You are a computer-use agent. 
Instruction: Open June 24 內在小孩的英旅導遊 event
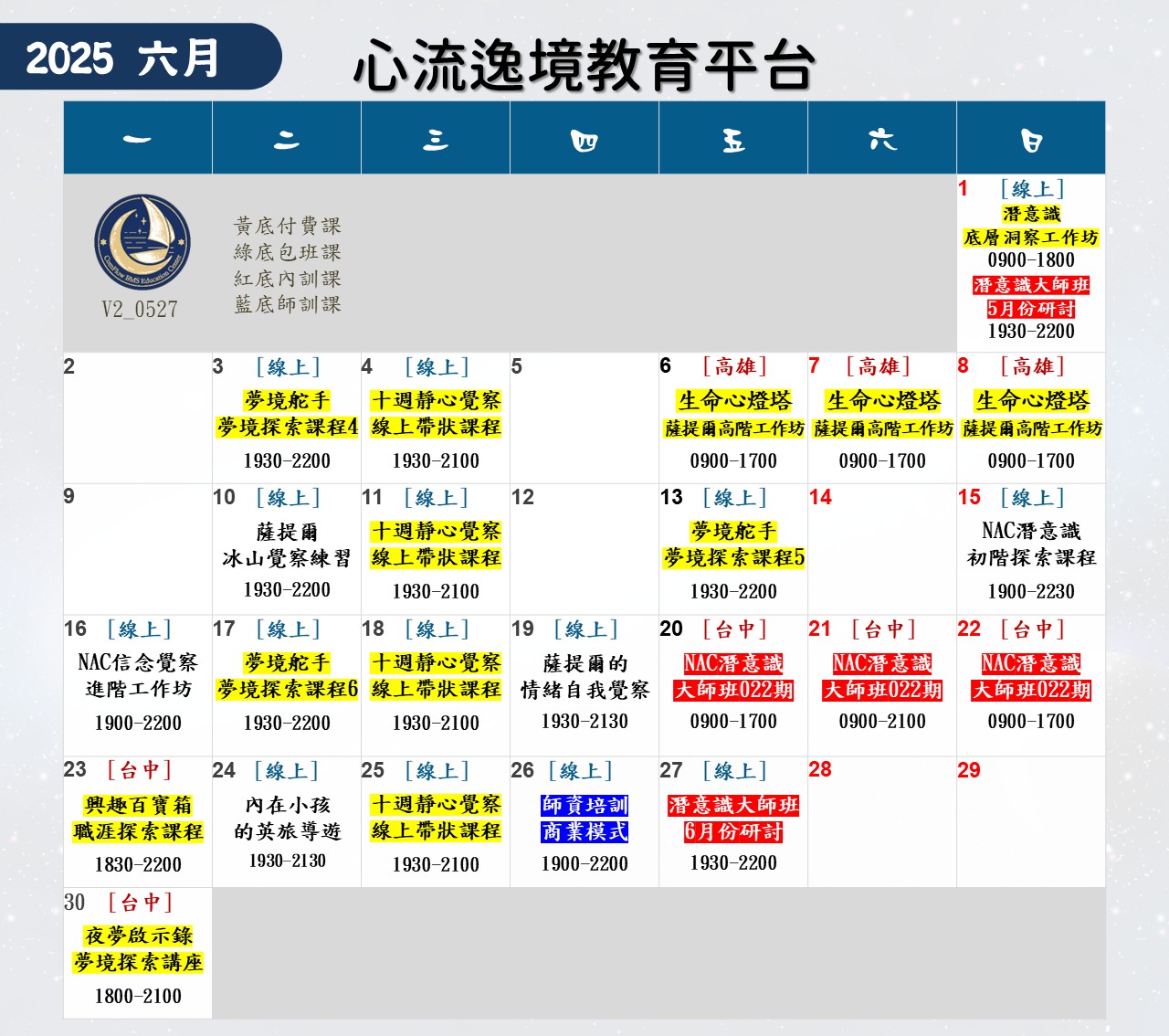tap(287, 818)
